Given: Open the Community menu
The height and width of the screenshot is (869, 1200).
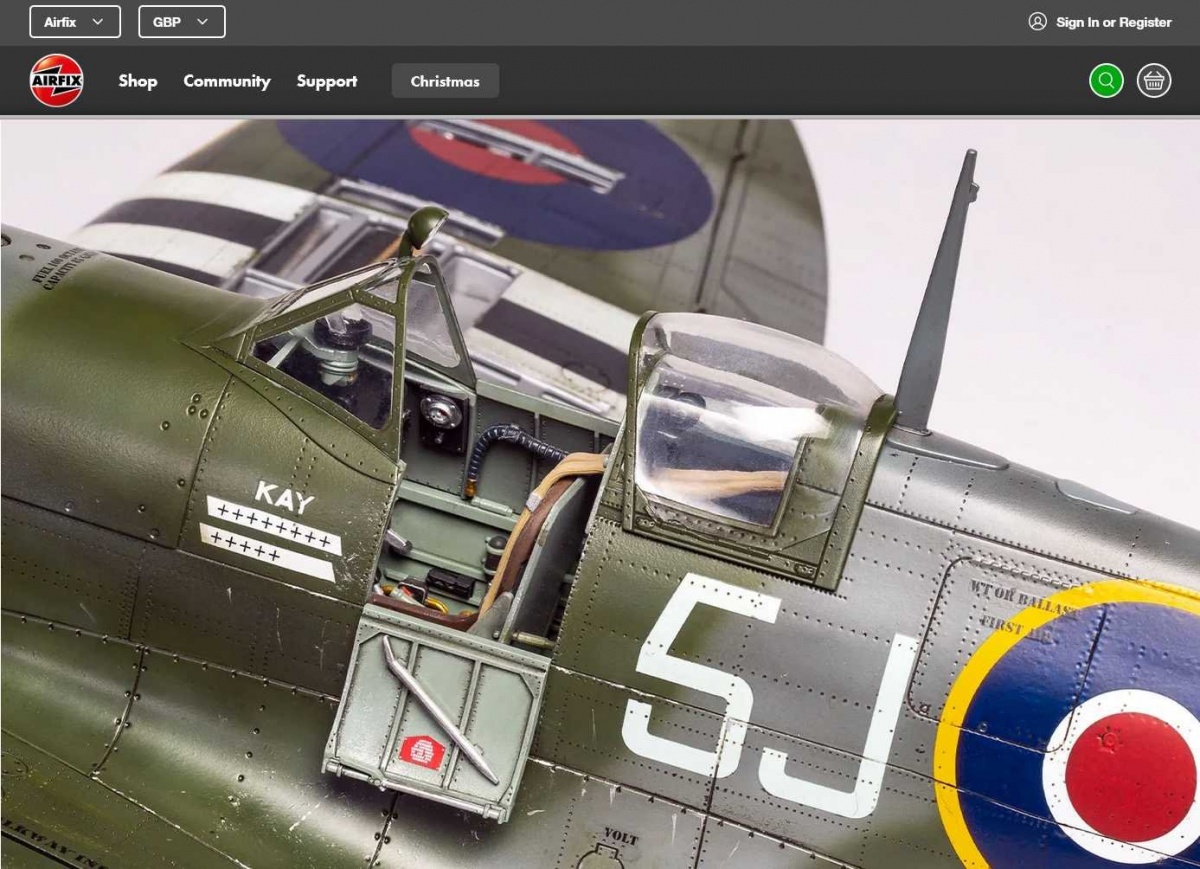Looking at the screenshot, I should [227, 81].
